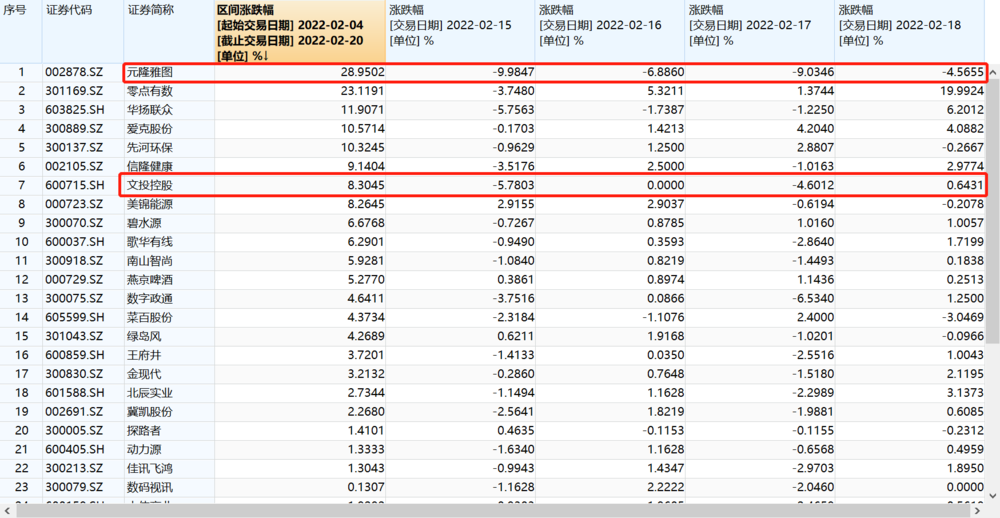1000x518 pixels.
Task: Select the 元隆雅图 stock name cell
Action: pyautogui.click(x=151, y=73)
